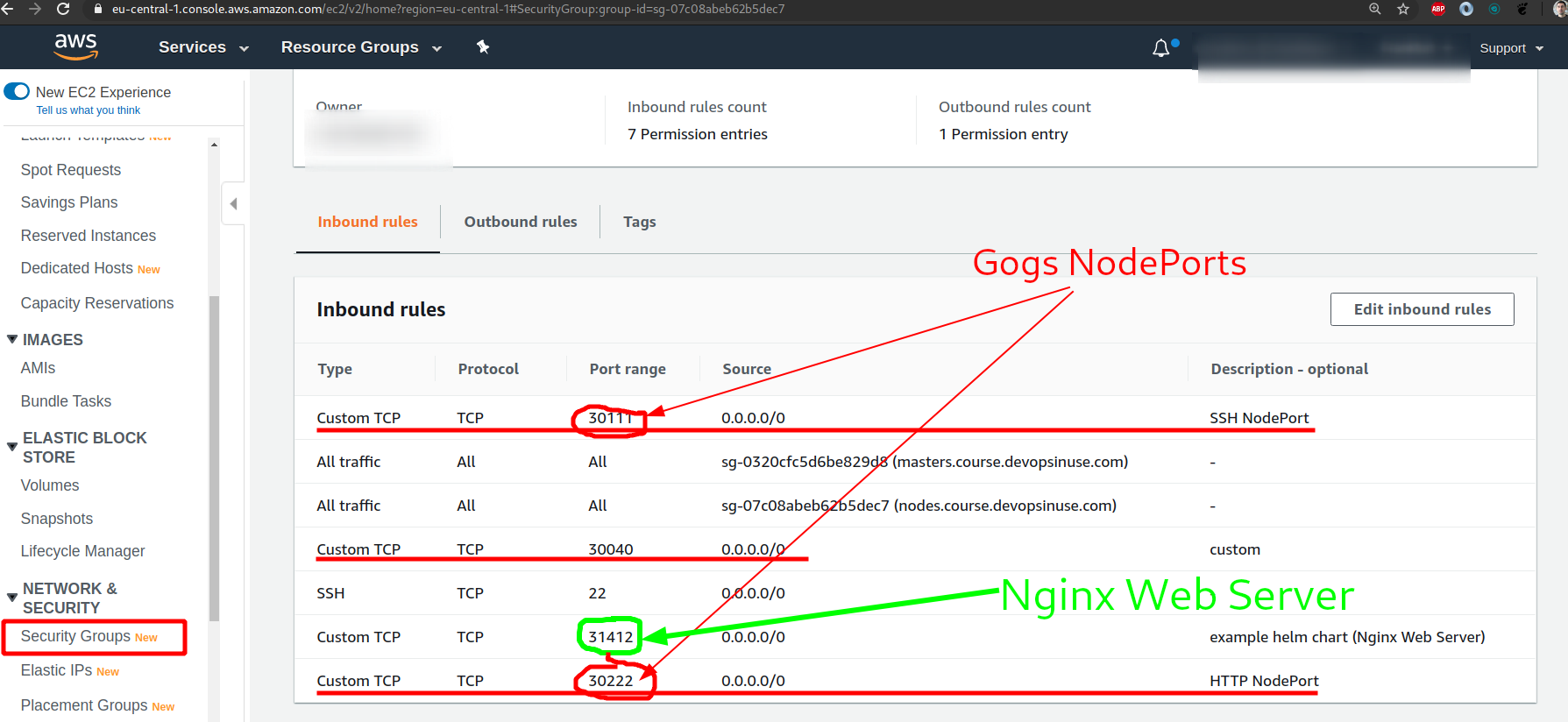1568x722 pixels.
Task: Open Reserved Instances in sidebar
Action: (89, 236)
